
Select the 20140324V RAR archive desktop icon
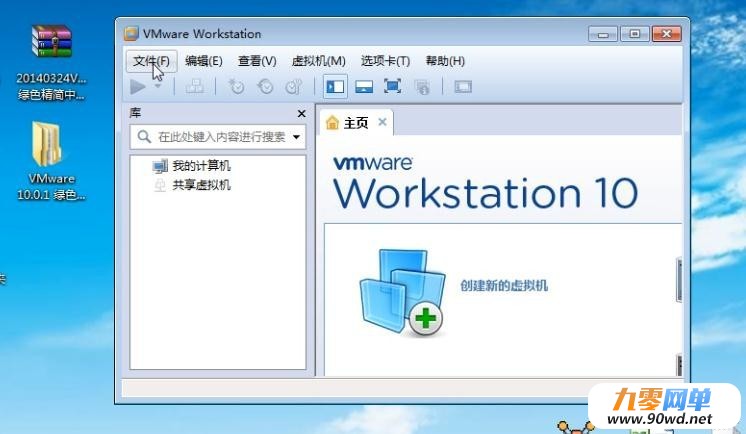51,62
